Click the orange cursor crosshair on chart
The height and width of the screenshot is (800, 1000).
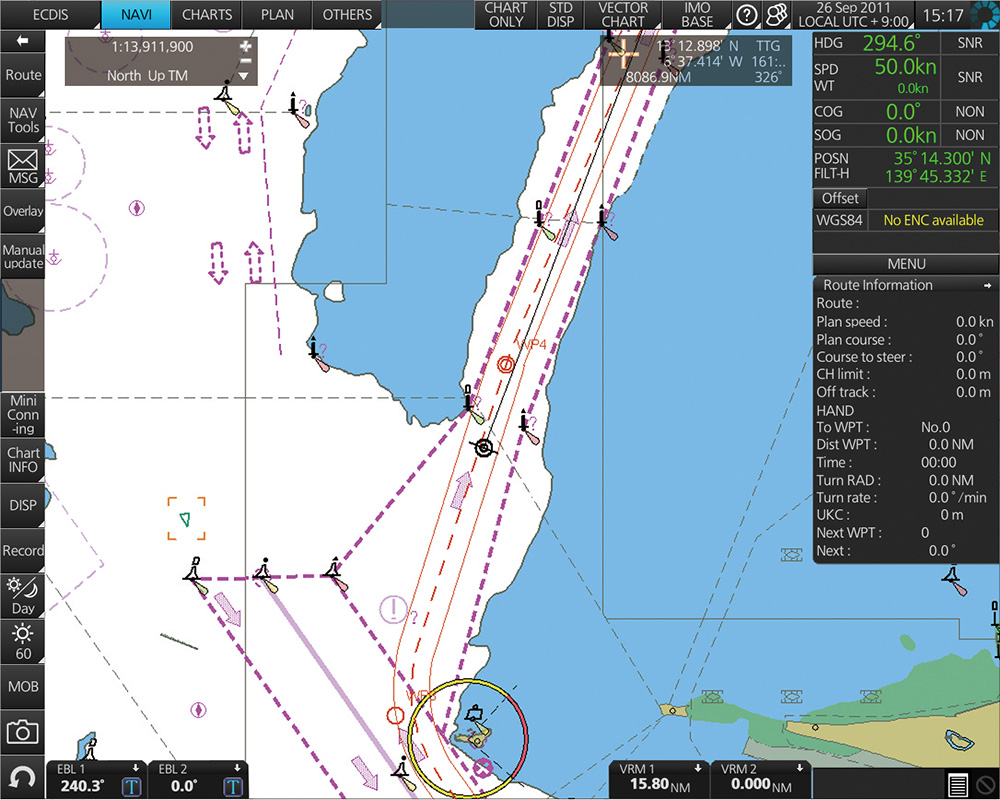(x=622, y=54)
